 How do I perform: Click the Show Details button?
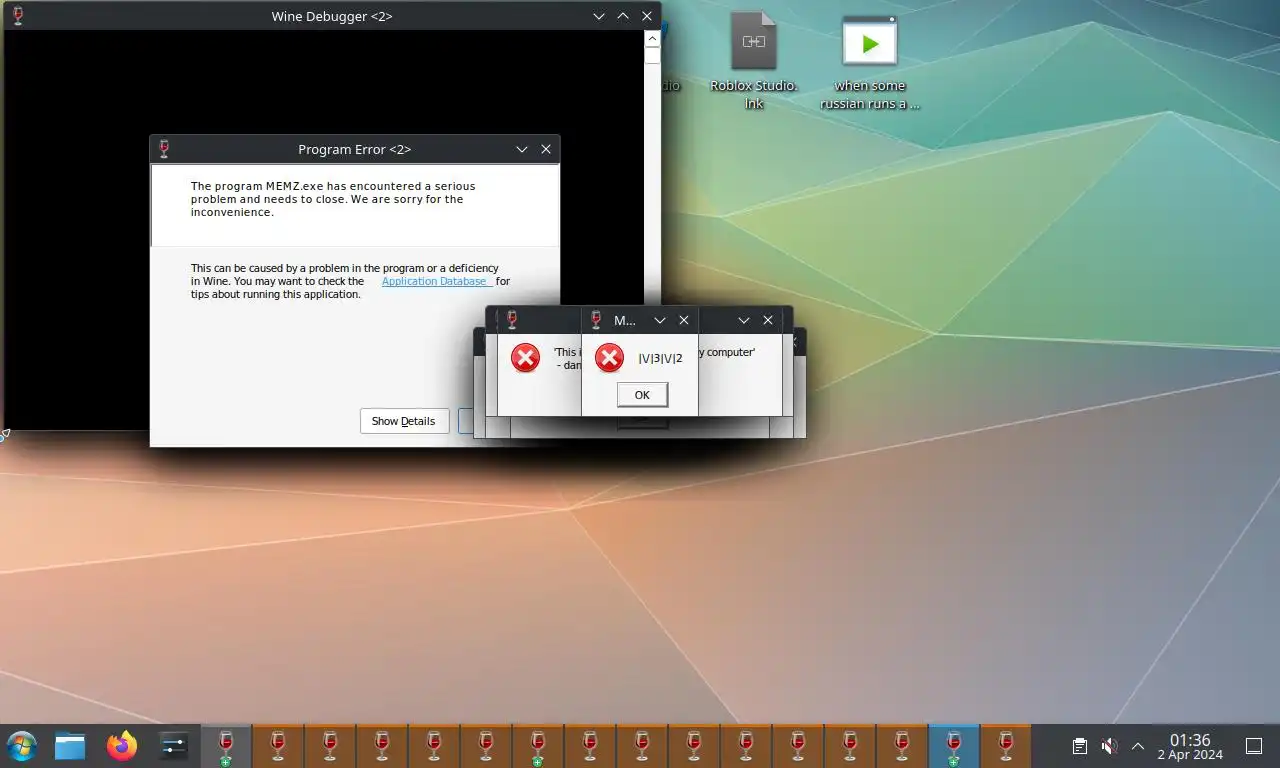pos(404,421)
